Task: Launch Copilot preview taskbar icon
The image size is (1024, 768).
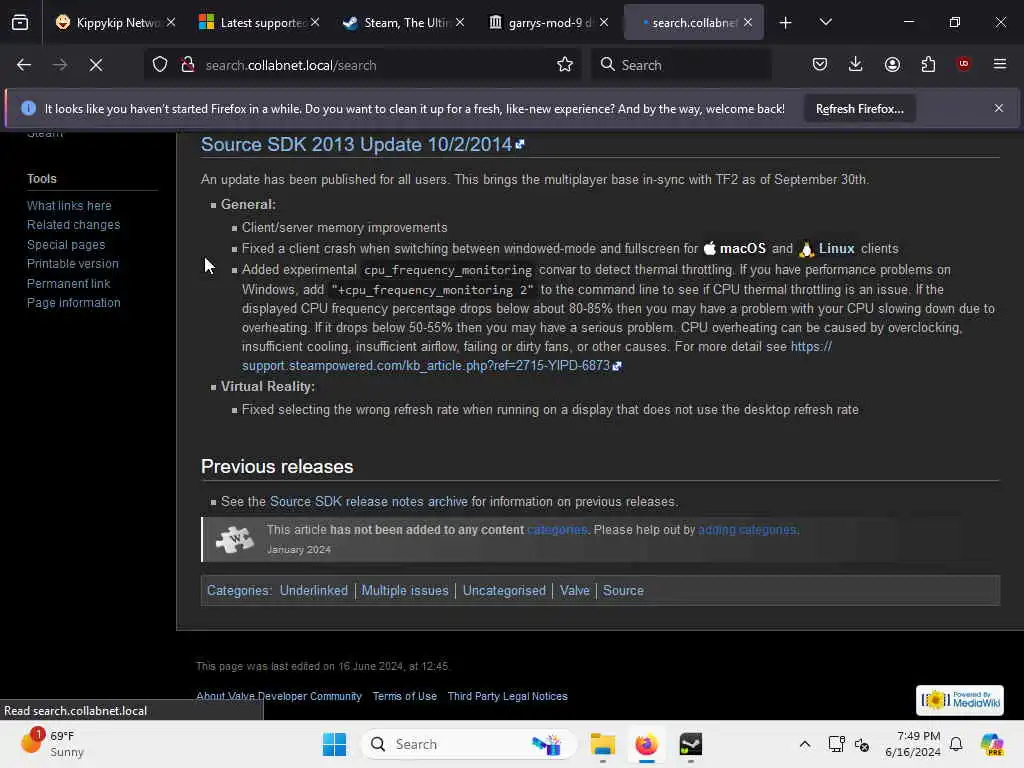Action: coord(992,744)
